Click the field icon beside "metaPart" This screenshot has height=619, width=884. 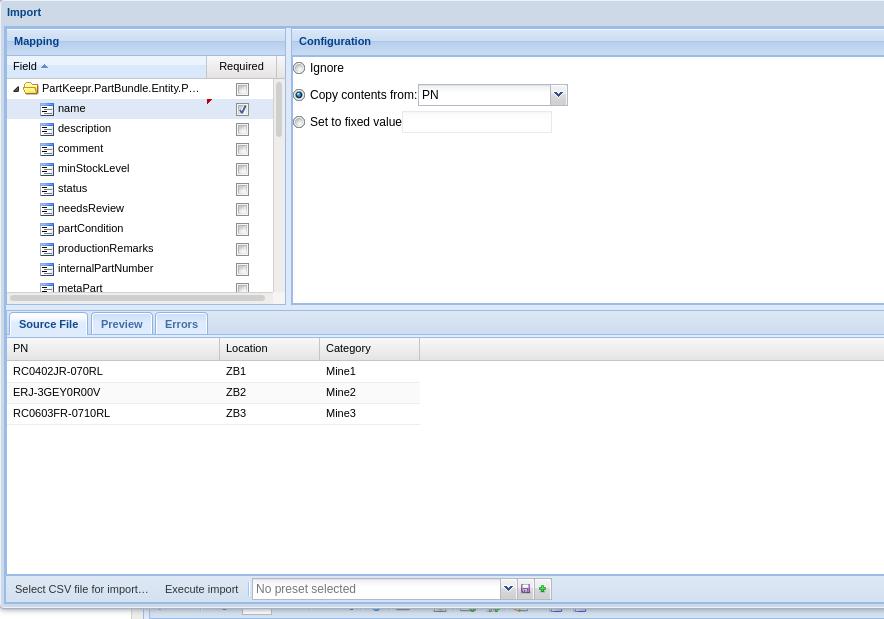(47, 288)
